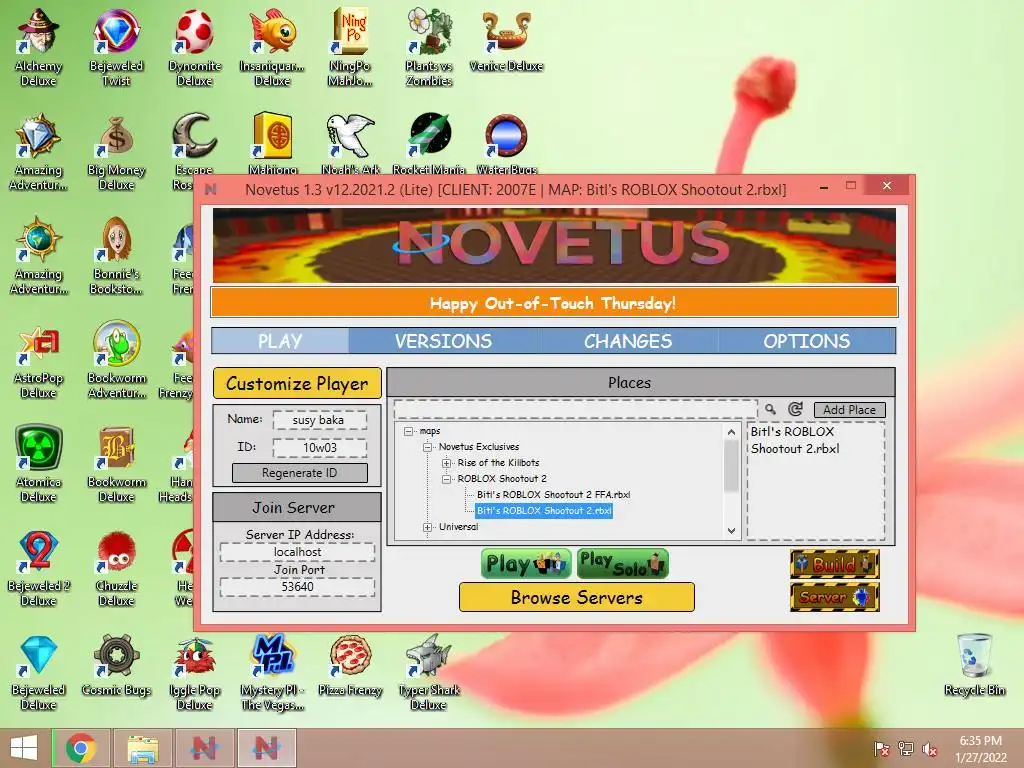Screen dimensions: 1024x768
Task: Click the Join Port field
Action: (297, 587)
